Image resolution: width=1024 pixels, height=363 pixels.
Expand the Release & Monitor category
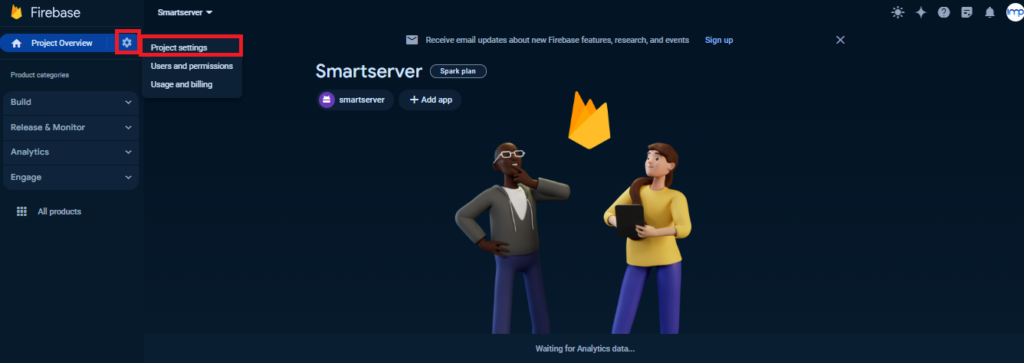(71, 127)
